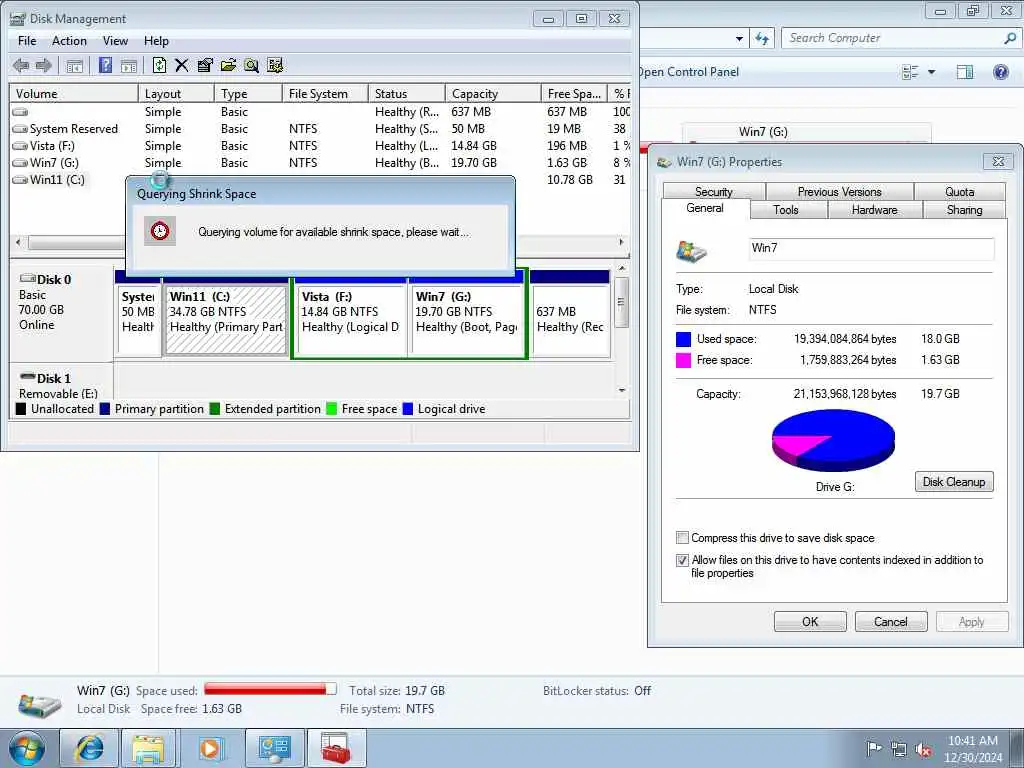This screenshot has width=1024, height=768.
Task: Click Cancel in Win7 Properties
Action: (x=891, y=622)
